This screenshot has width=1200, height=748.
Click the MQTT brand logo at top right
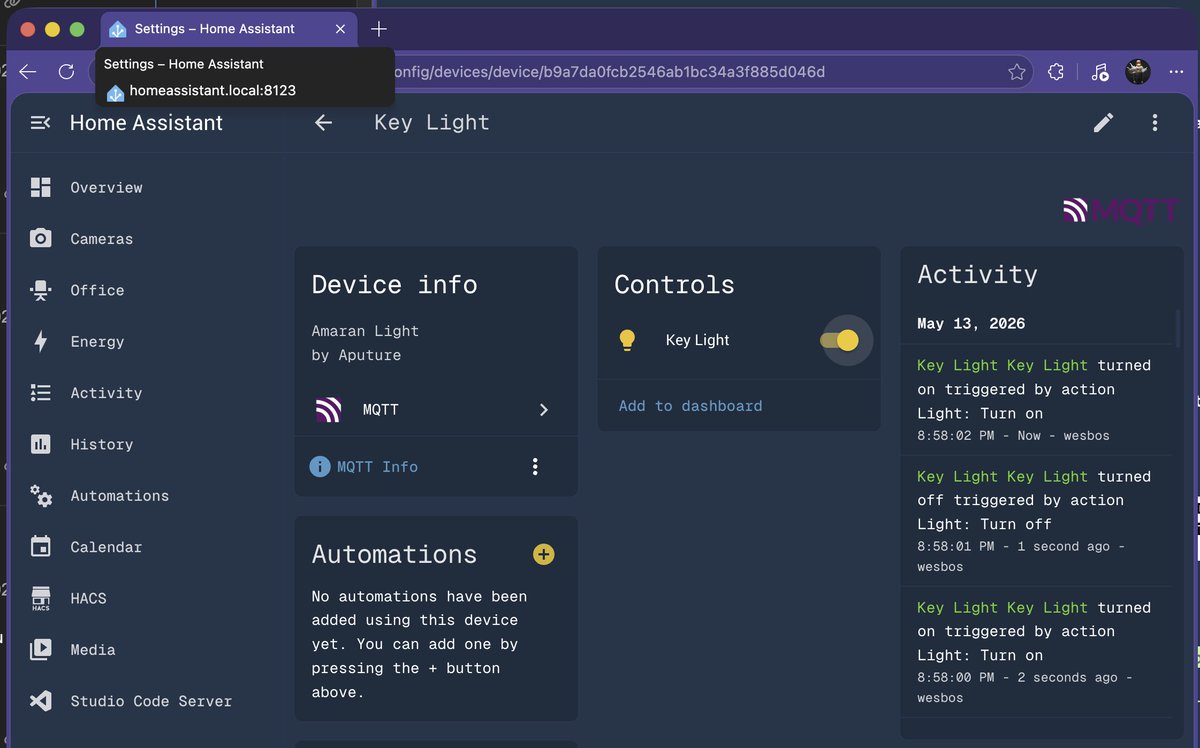pos(1122,210)
